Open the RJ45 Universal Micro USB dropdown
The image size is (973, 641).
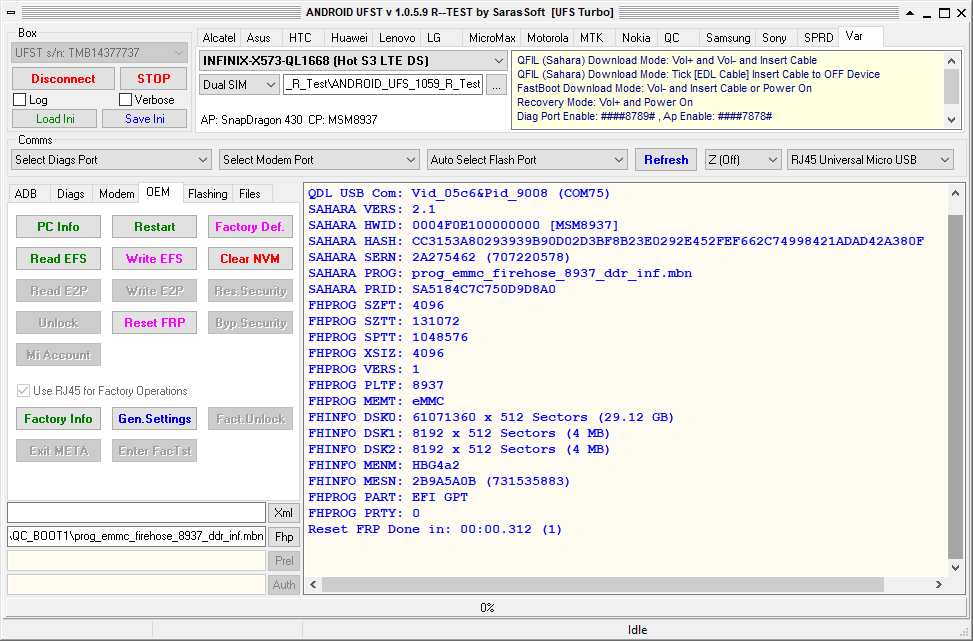click(x=870, y=160)
